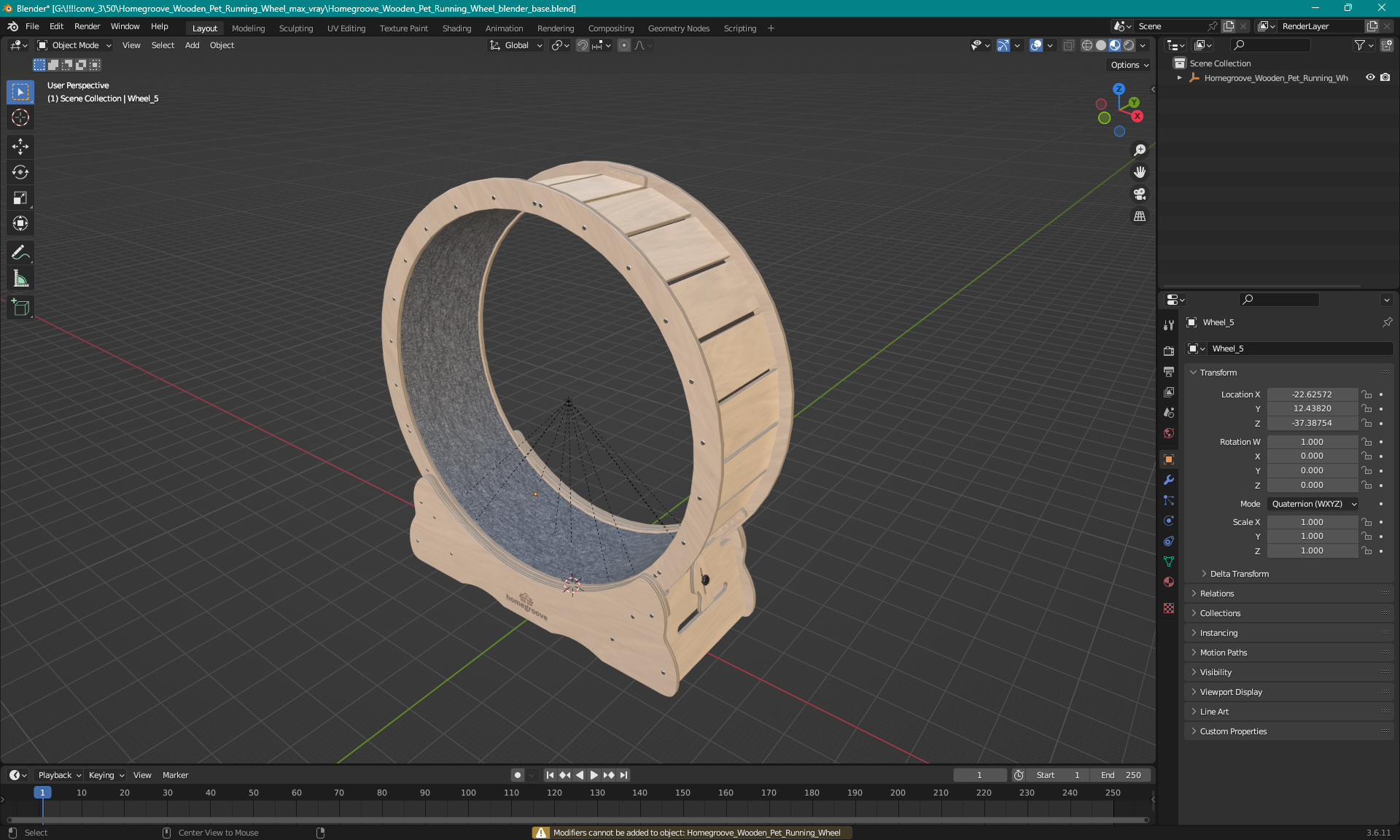Toggle snapping magnet
This screenshot has width=1400, height=840.
click(583, 45)
